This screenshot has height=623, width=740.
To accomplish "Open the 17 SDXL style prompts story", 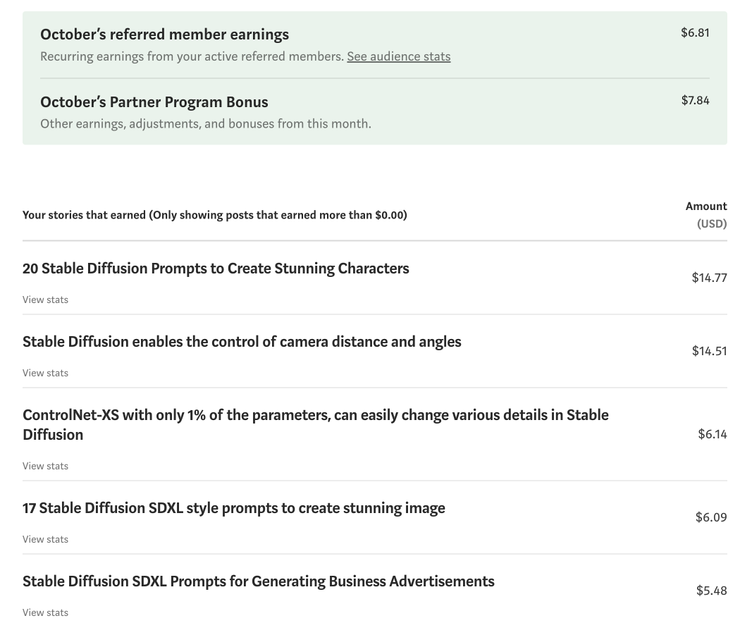I will click(233, 508).
